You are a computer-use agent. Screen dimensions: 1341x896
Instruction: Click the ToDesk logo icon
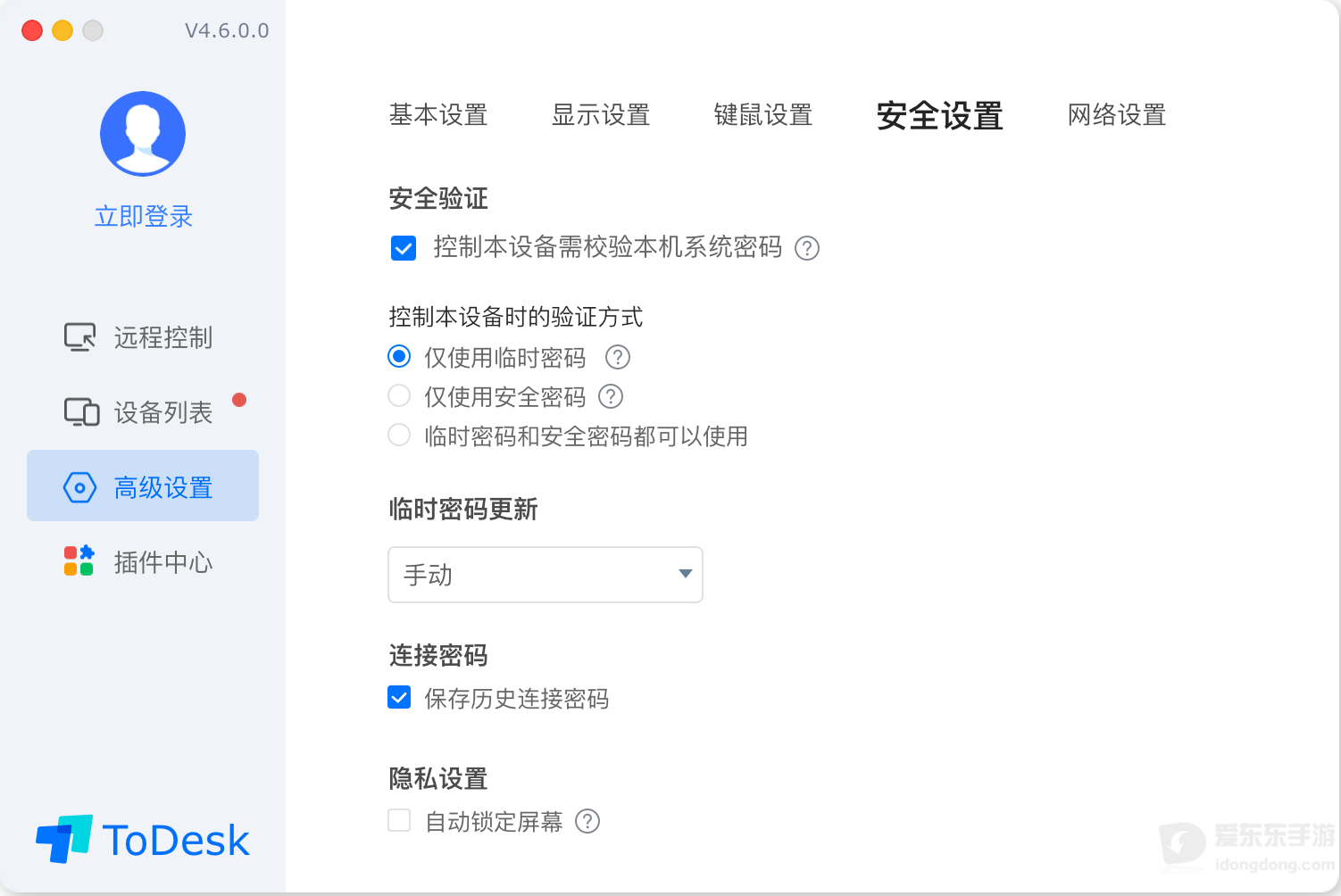(x=64, y=839)
